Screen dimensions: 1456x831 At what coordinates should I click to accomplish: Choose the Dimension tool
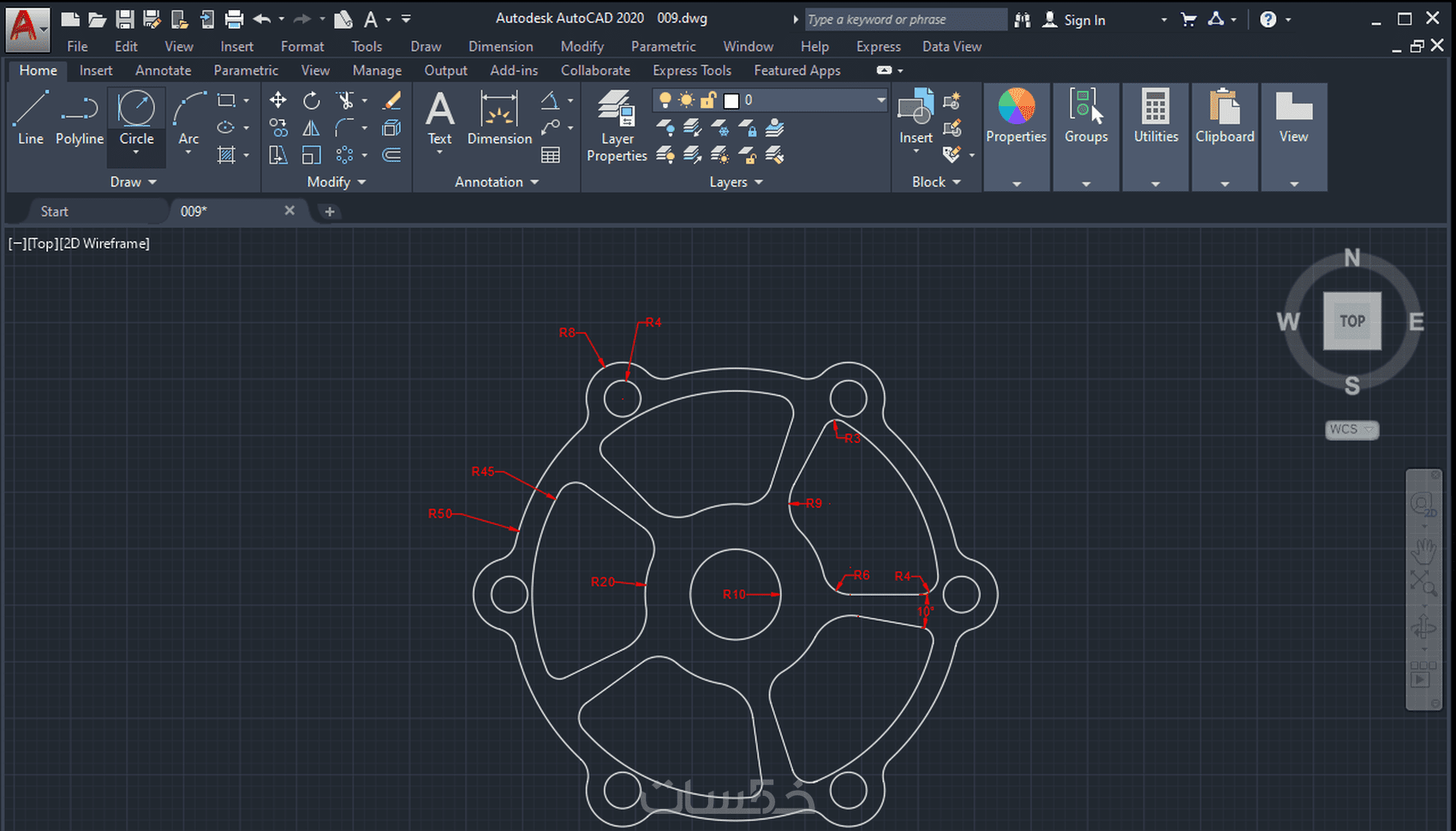tap(499, 118)
